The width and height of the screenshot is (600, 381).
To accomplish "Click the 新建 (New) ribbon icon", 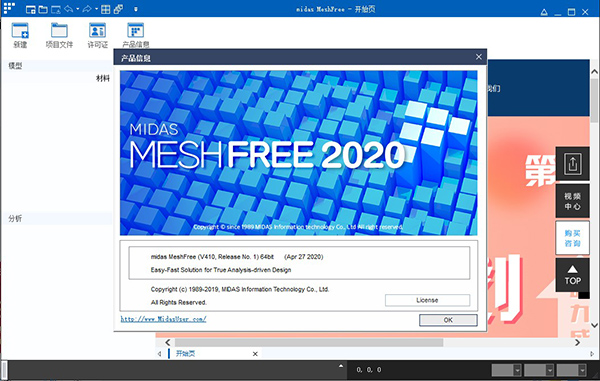I will (x=20, y=35).
